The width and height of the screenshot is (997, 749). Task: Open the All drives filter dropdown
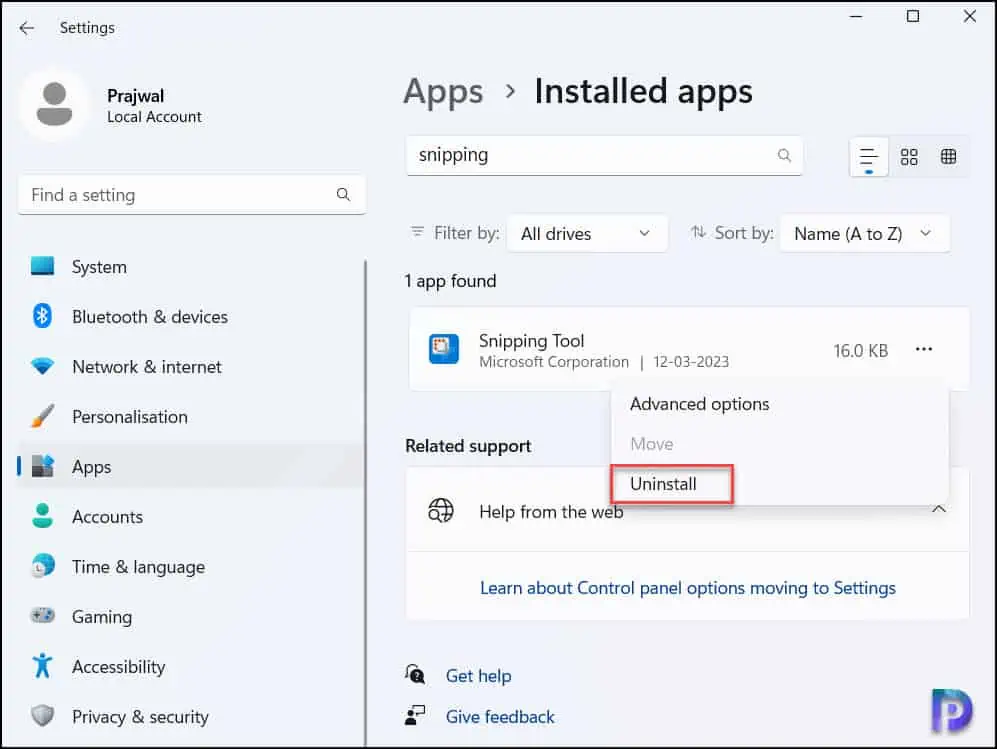tap(587, 234)
